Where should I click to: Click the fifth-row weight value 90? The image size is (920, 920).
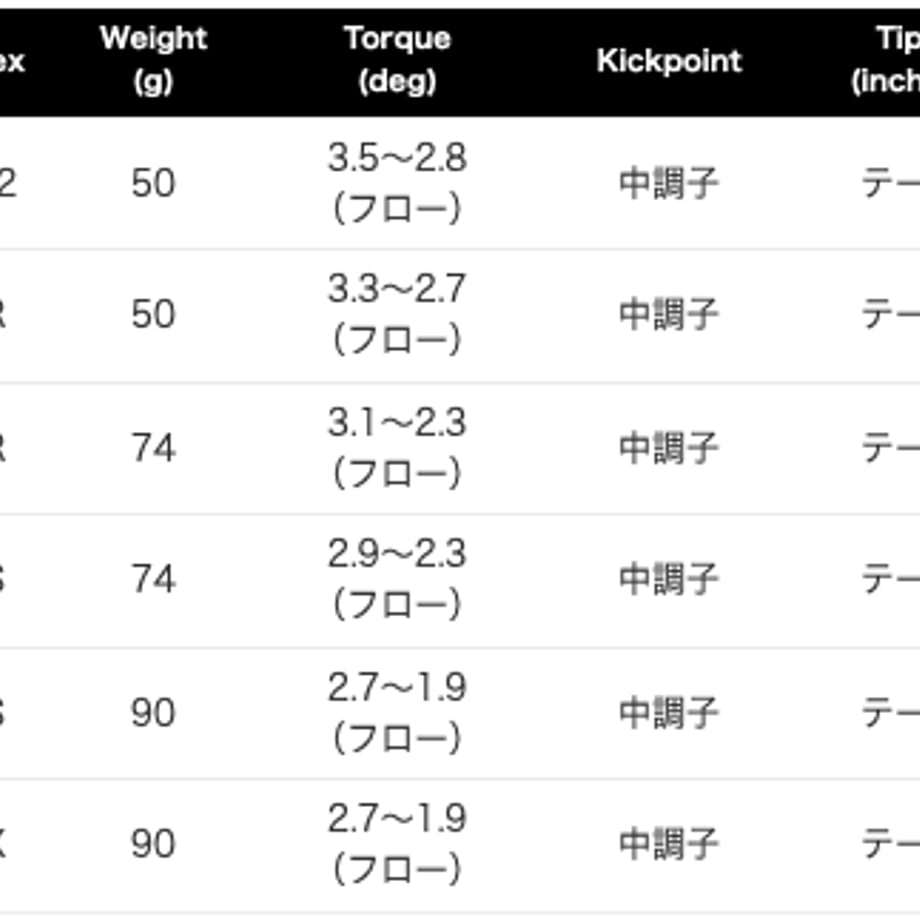click(x=153, y=713)
